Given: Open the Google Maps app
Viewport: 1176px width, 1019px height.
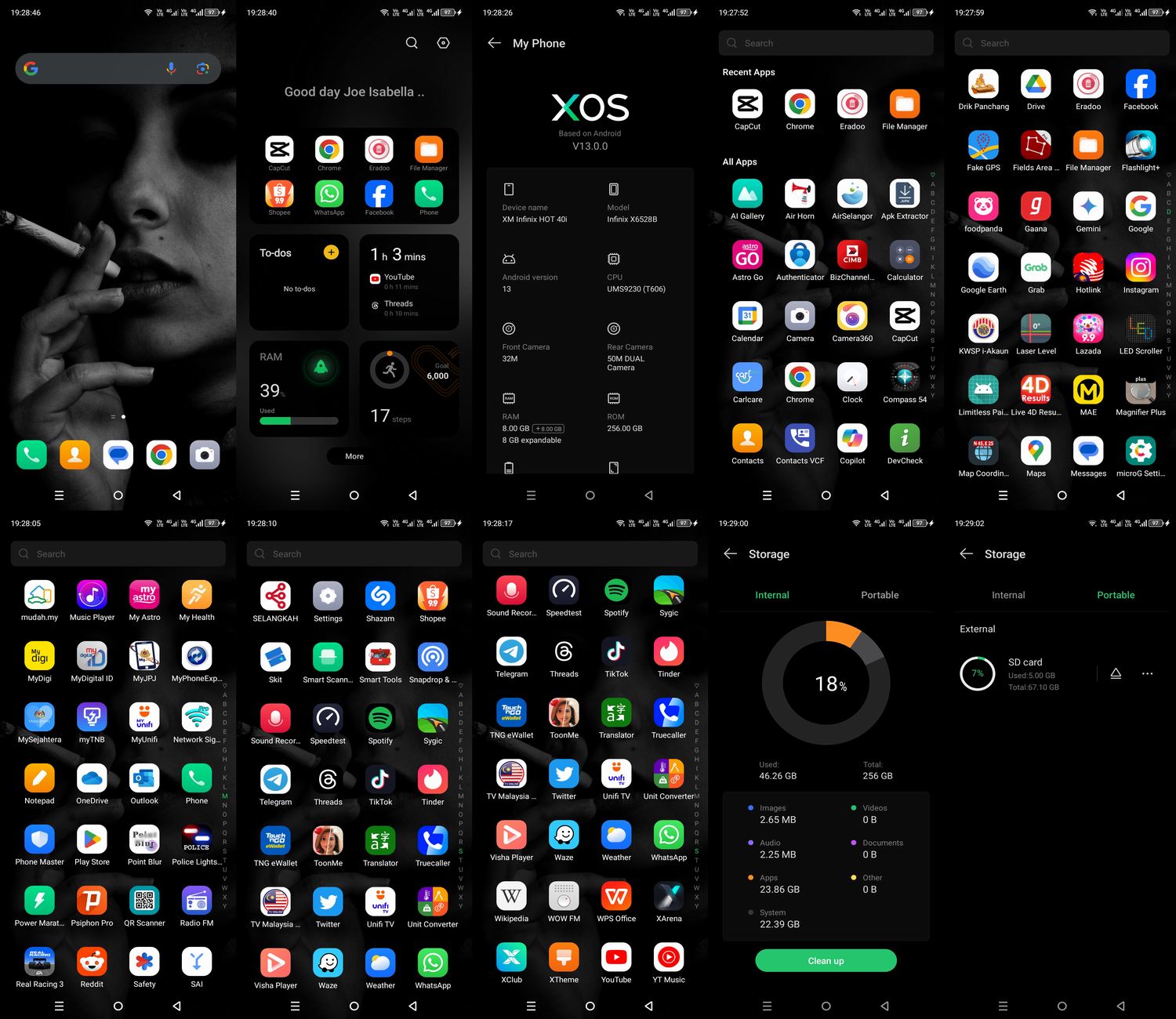Looking at the screenshot, I should click(1036, 451).
